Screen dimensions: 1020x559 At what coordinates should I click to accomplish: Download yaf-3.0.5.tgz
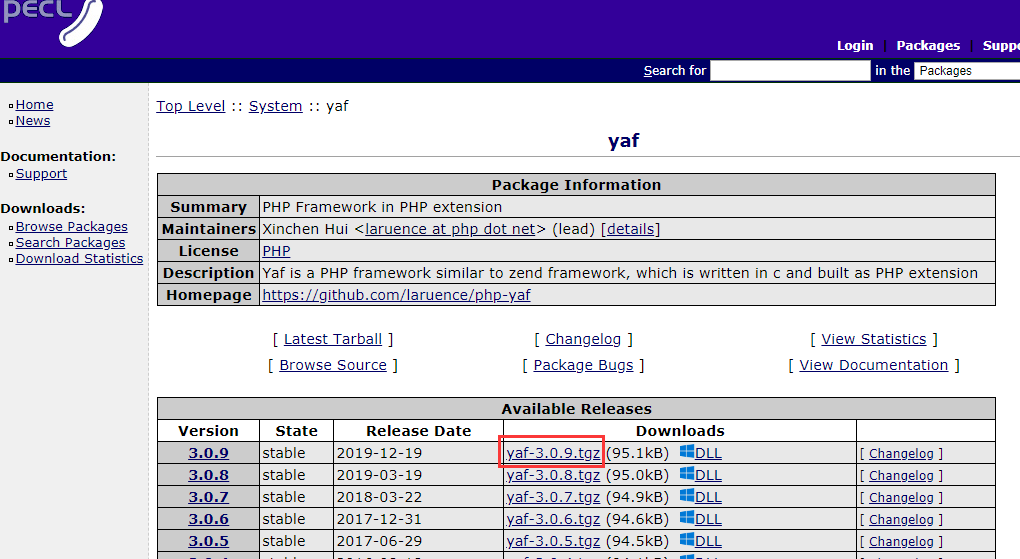coord(553,541)
